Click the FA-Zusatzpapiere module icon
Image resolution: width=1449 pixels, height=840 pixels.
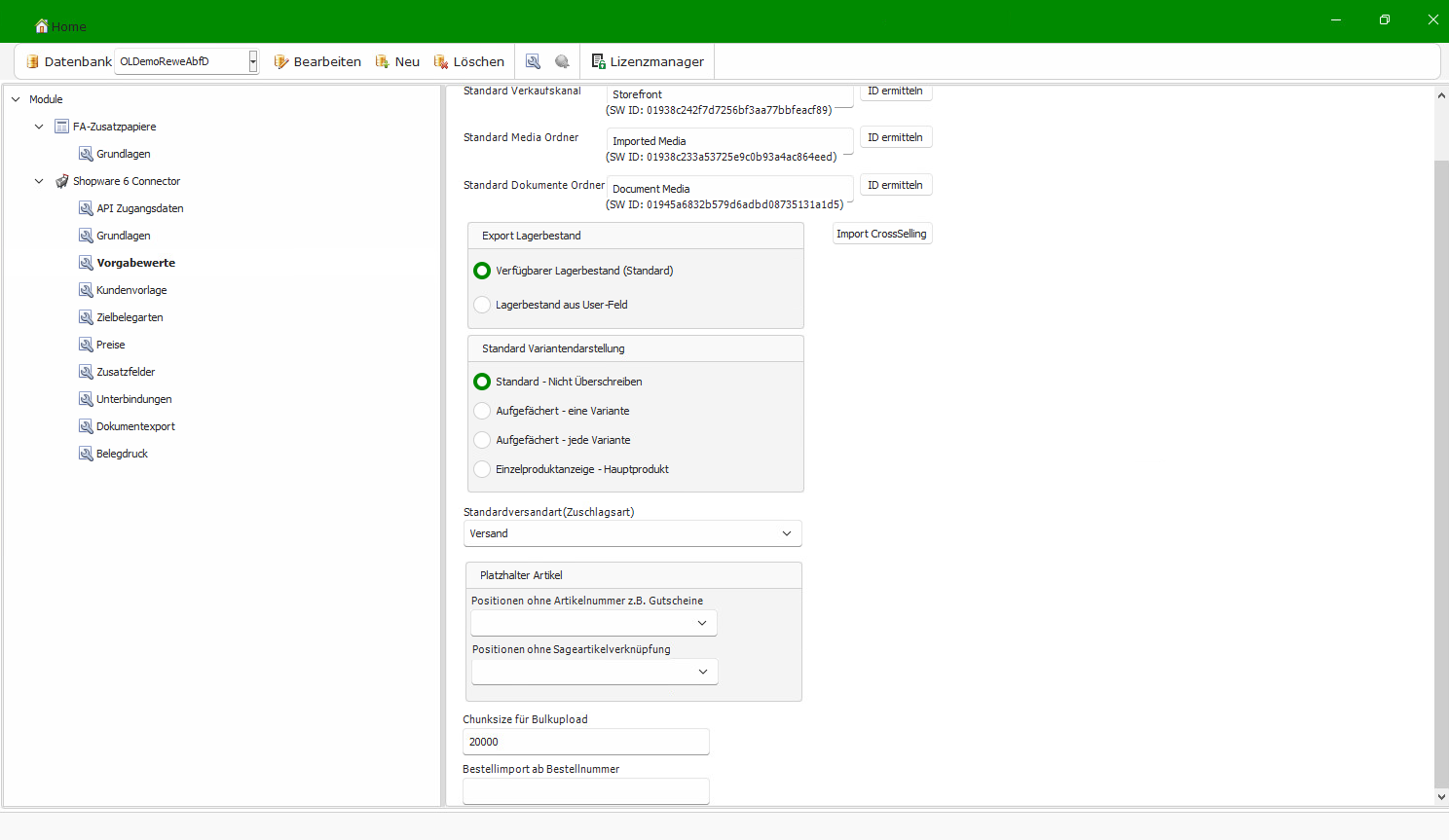62,127
